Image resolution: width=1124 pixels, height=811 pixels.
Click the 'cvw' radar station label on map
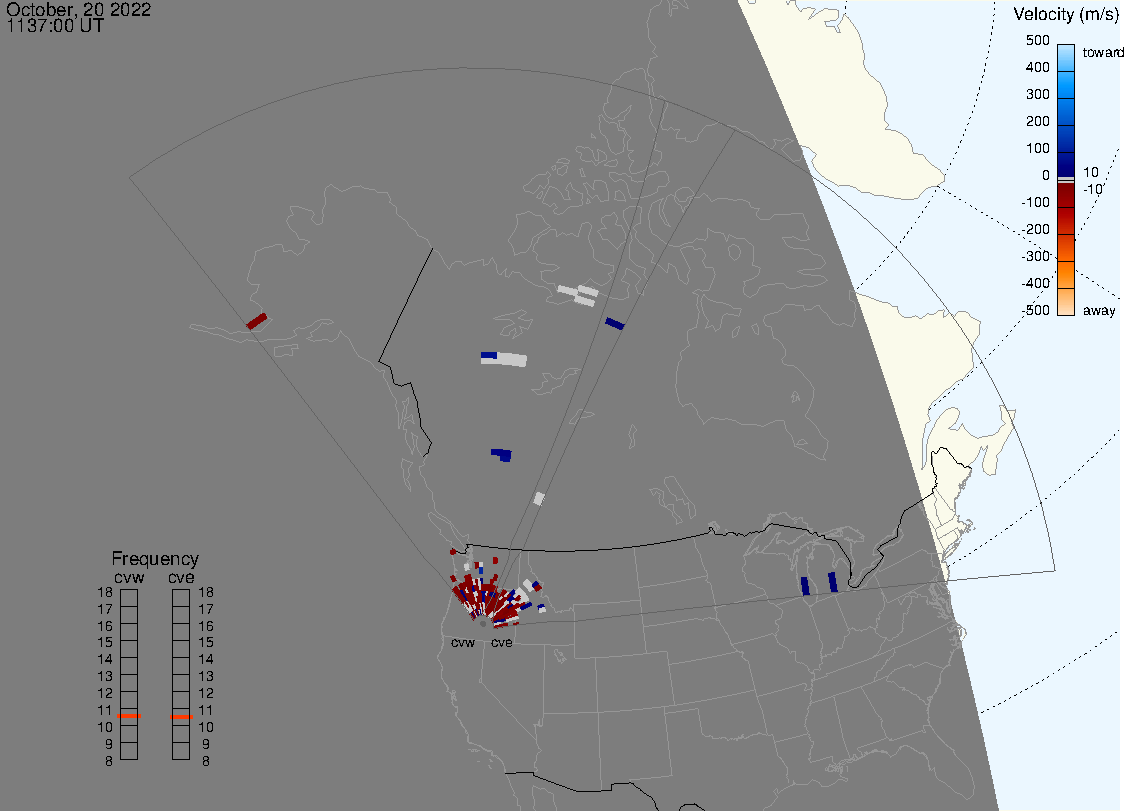tap(463, 642)
